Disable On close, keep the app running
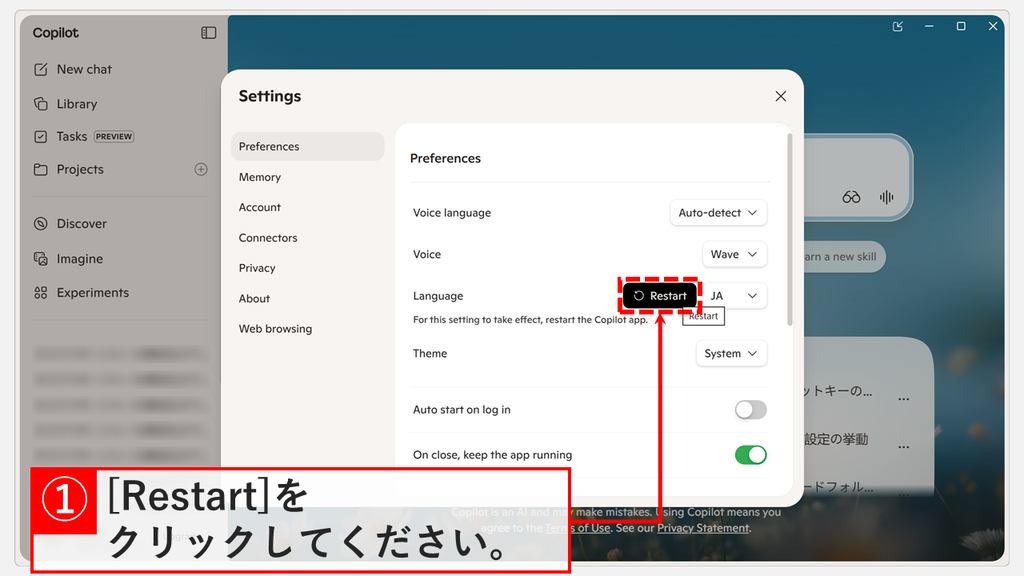This screenshot has height=576, width=1024. point(750,455)
